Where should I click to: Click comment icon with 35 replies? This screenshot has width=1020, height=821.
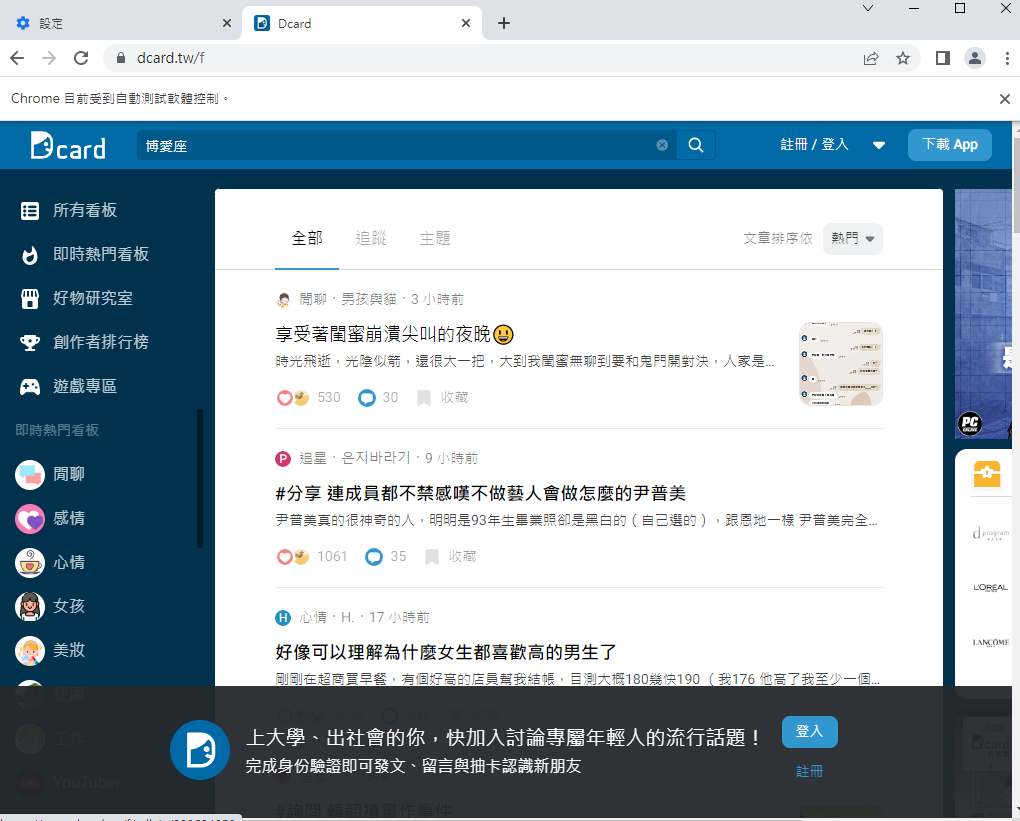coord(373,557)
